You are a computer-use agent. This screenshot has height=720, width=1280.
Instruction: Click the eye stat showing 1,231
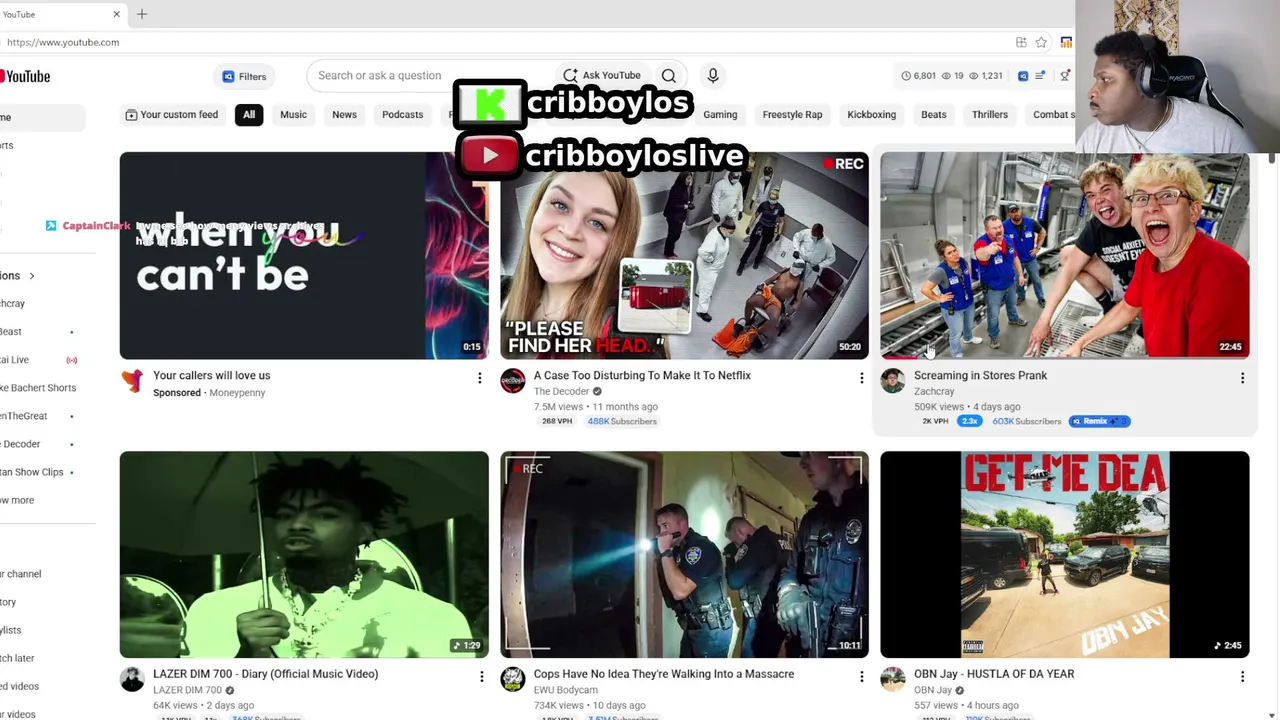[985, 76]
